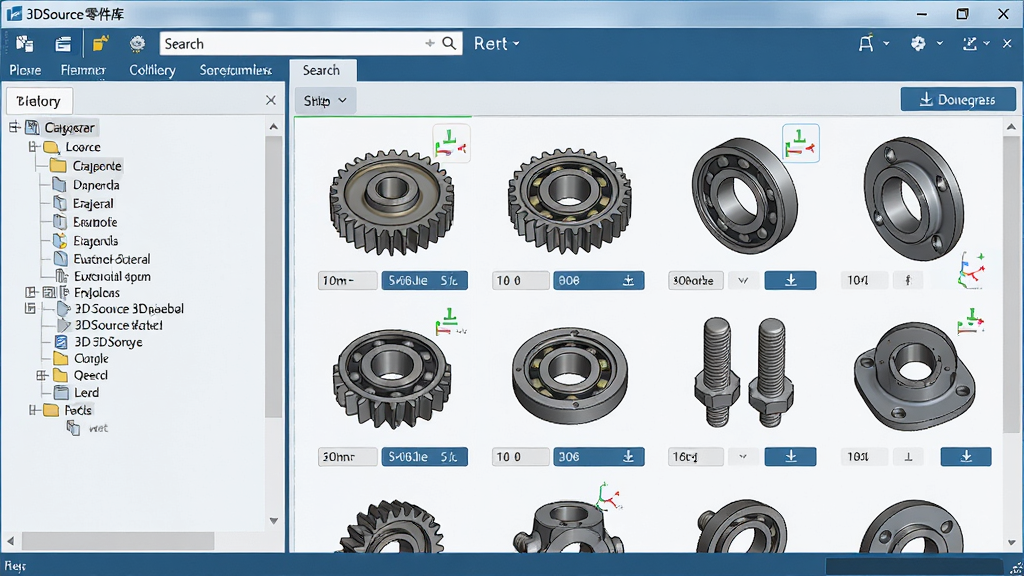
Task: Click the gear toolbar icon beside Search
Action: pos(137,44)
